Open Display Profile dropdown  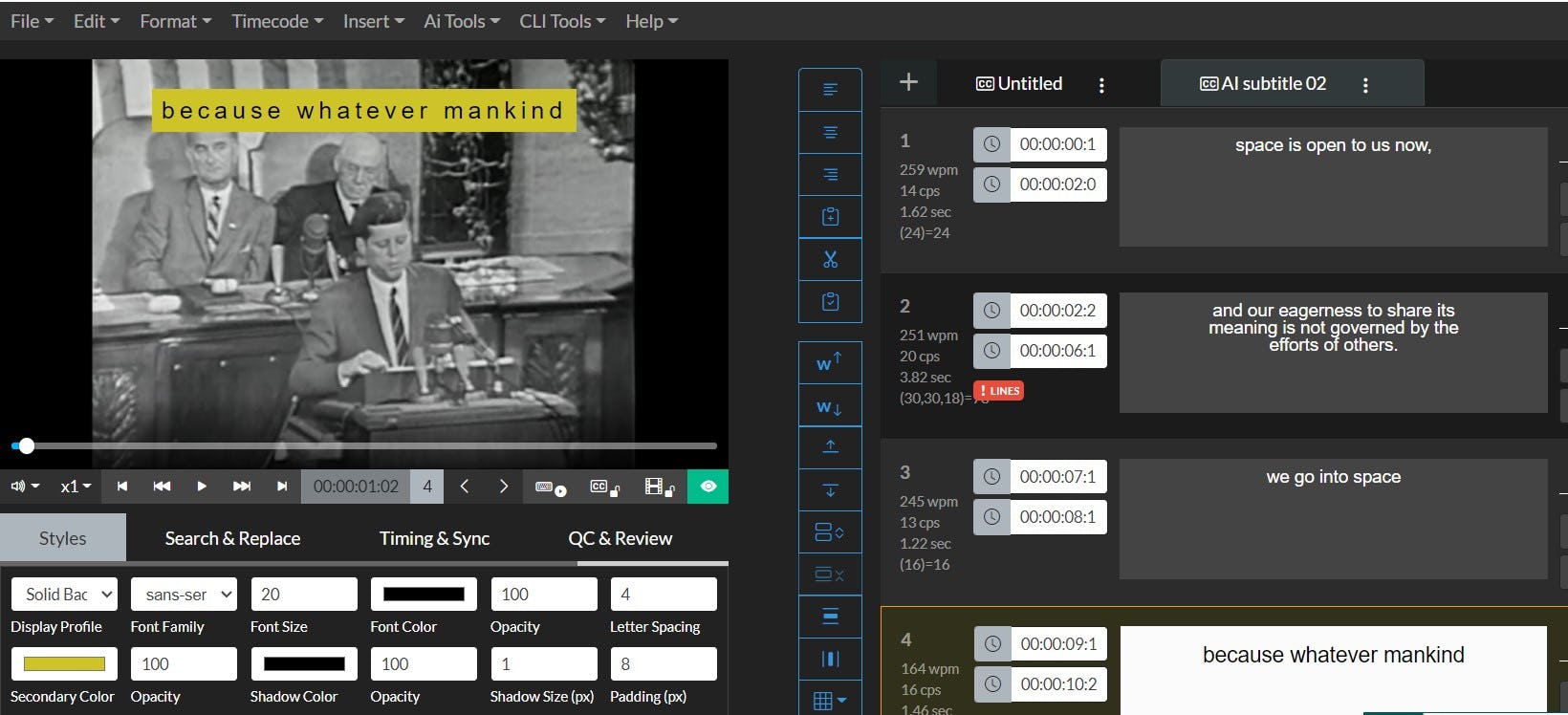pos(64,595)
